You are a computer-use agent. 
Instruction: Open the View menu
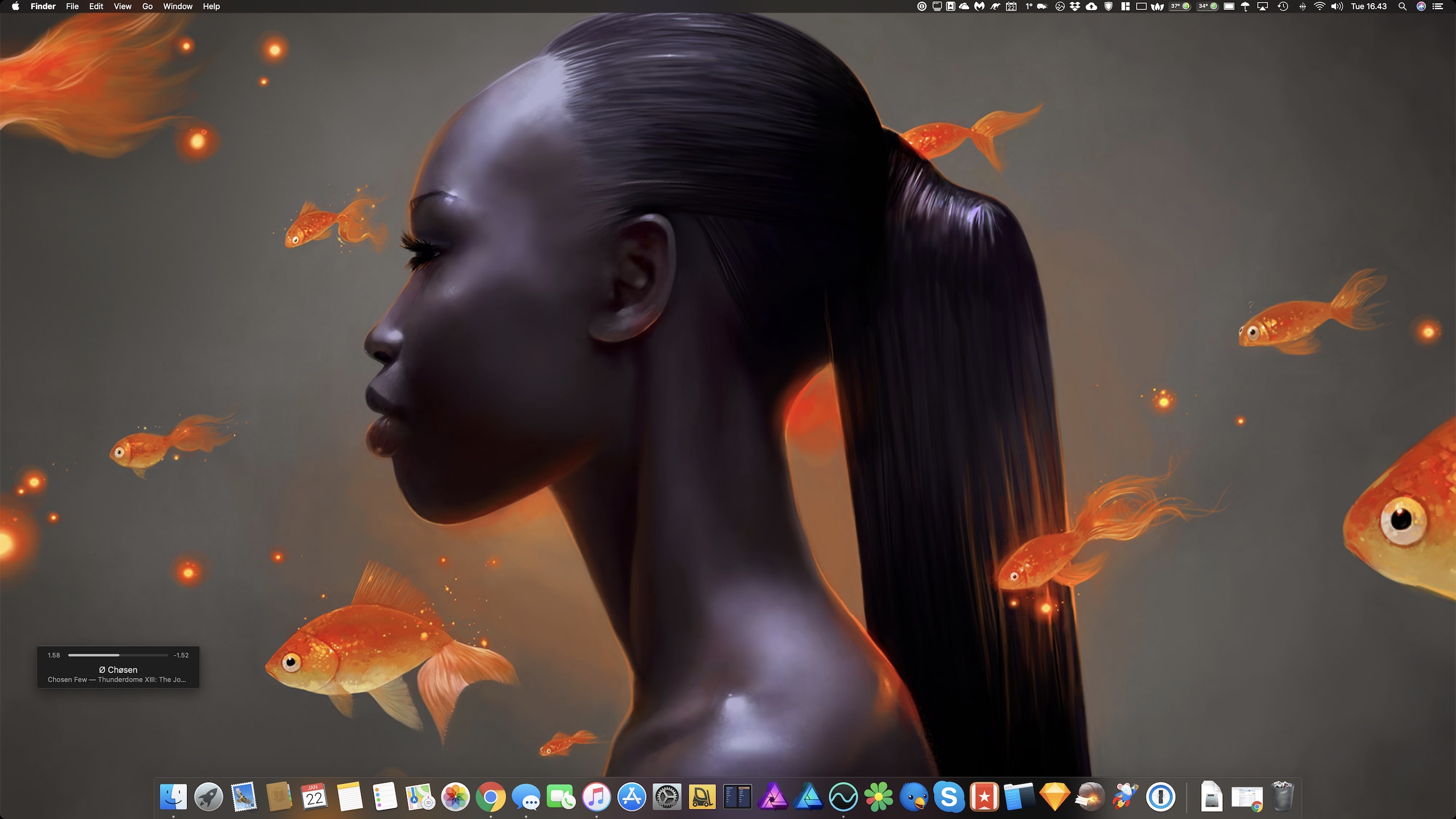[x=122, y=6]
